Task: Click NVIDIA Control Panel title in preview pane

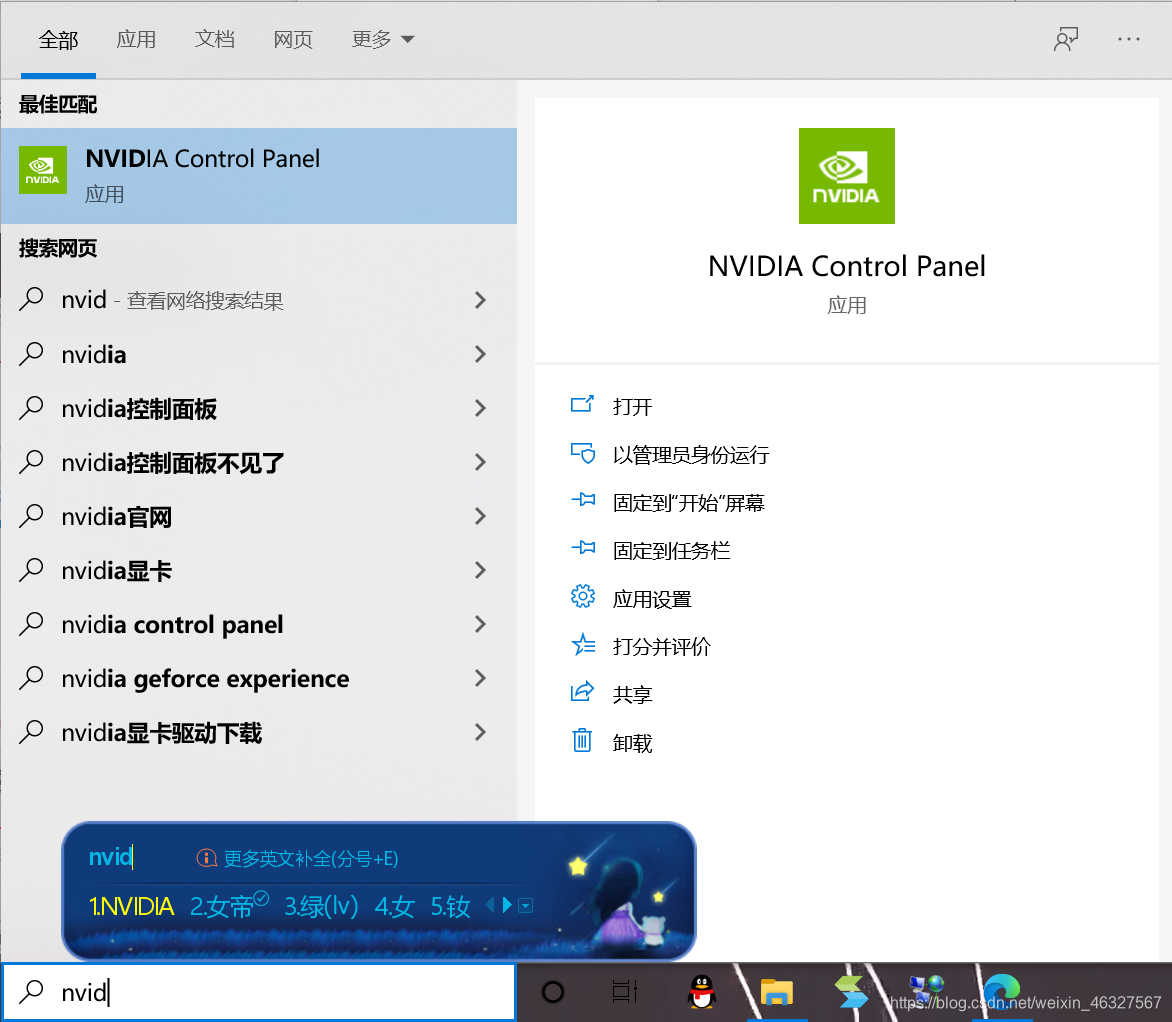Action: pos(847,266)
